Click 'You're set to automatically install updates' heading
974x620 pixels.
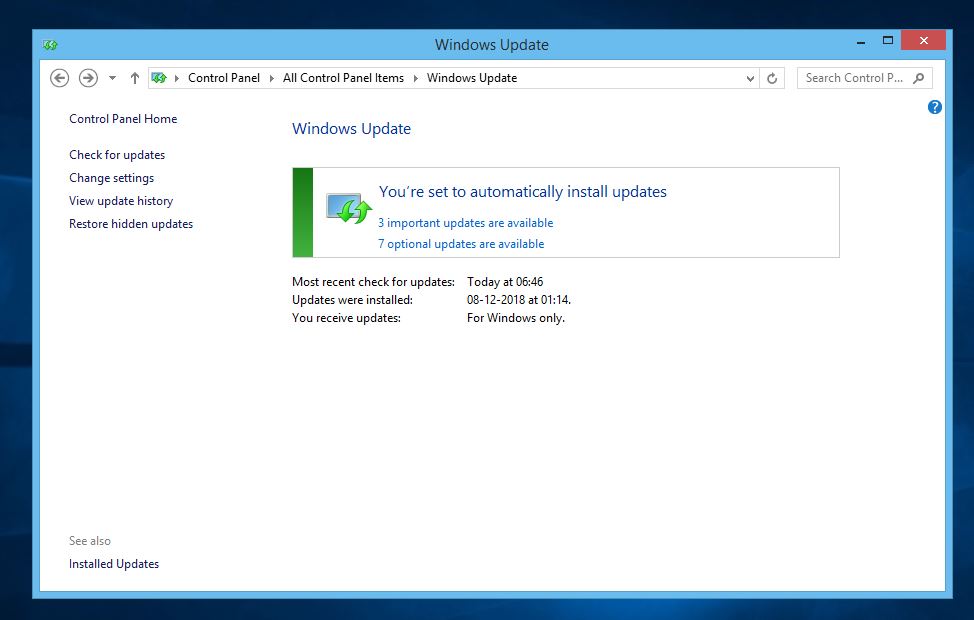point(522,191)
